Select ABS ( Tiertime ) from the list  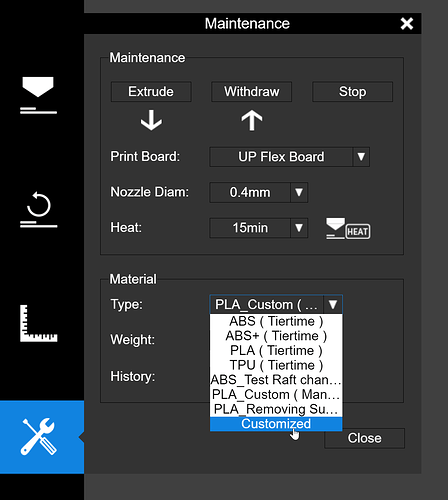(x=276, y=321)
